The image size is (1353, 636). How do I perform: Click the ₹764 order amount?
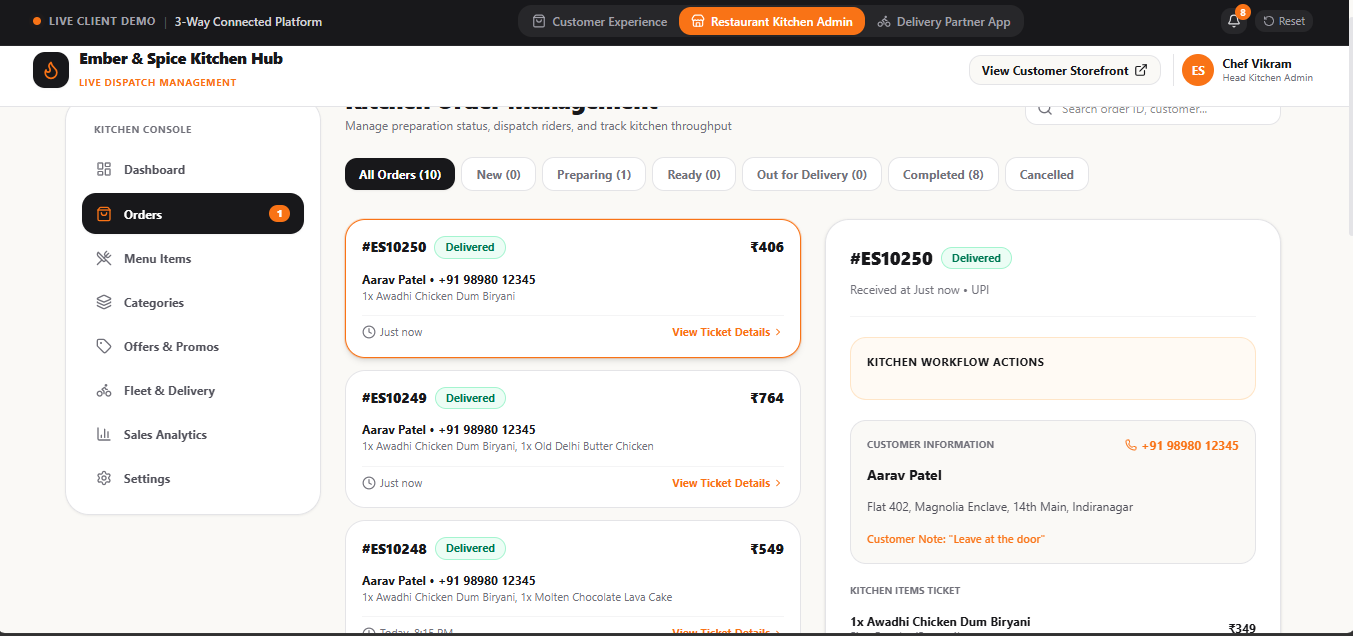tap(767, 398)
